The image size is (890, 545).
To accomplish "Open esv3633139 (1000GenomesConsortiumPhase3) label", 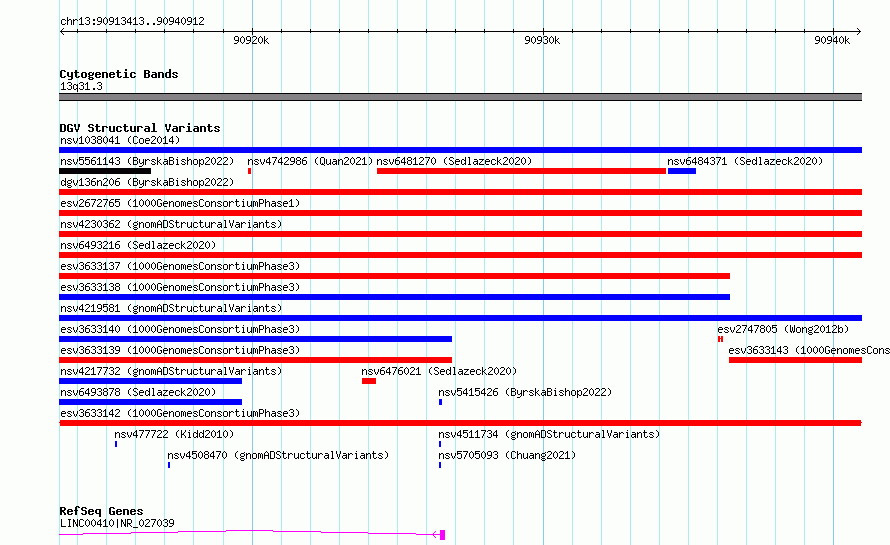I will click(180, 350).
